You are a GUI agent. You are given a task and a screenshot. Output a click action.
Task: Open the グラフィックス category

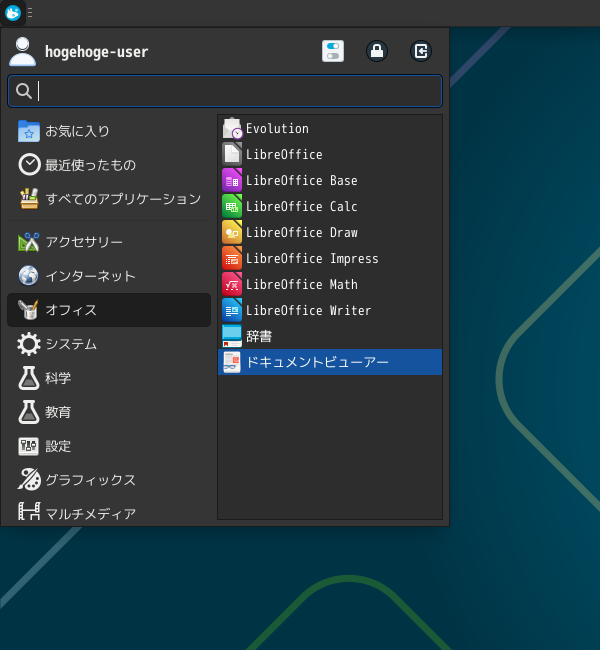90,480
